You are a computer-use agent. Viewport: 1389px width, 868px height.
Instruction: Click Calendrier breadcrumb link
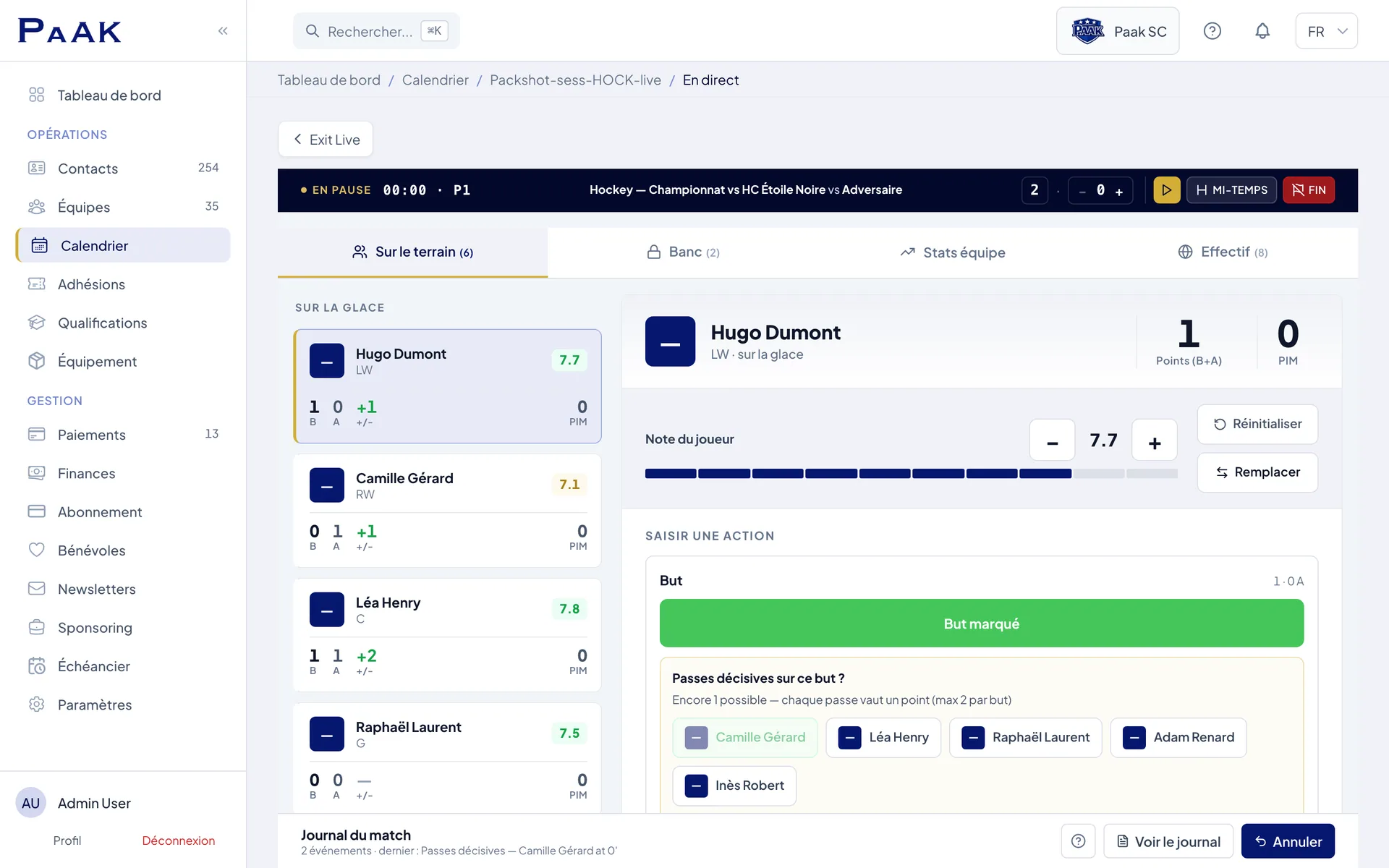(436, 80)
